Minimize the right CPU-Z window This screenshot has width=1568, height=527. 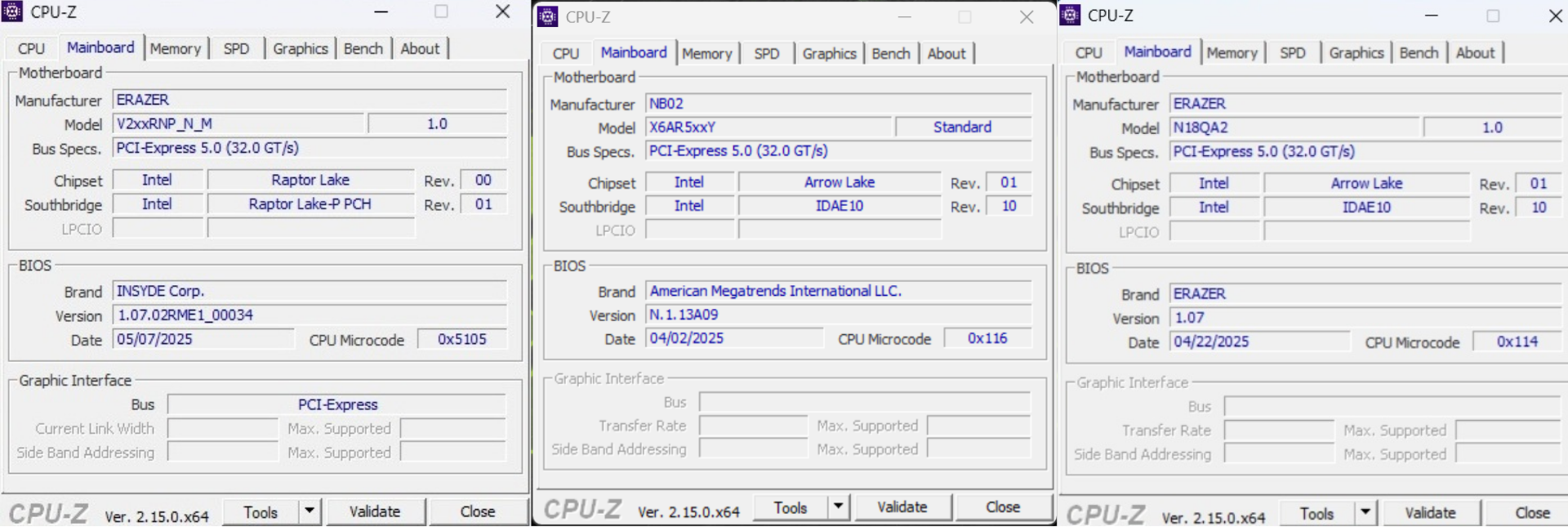1432,15
